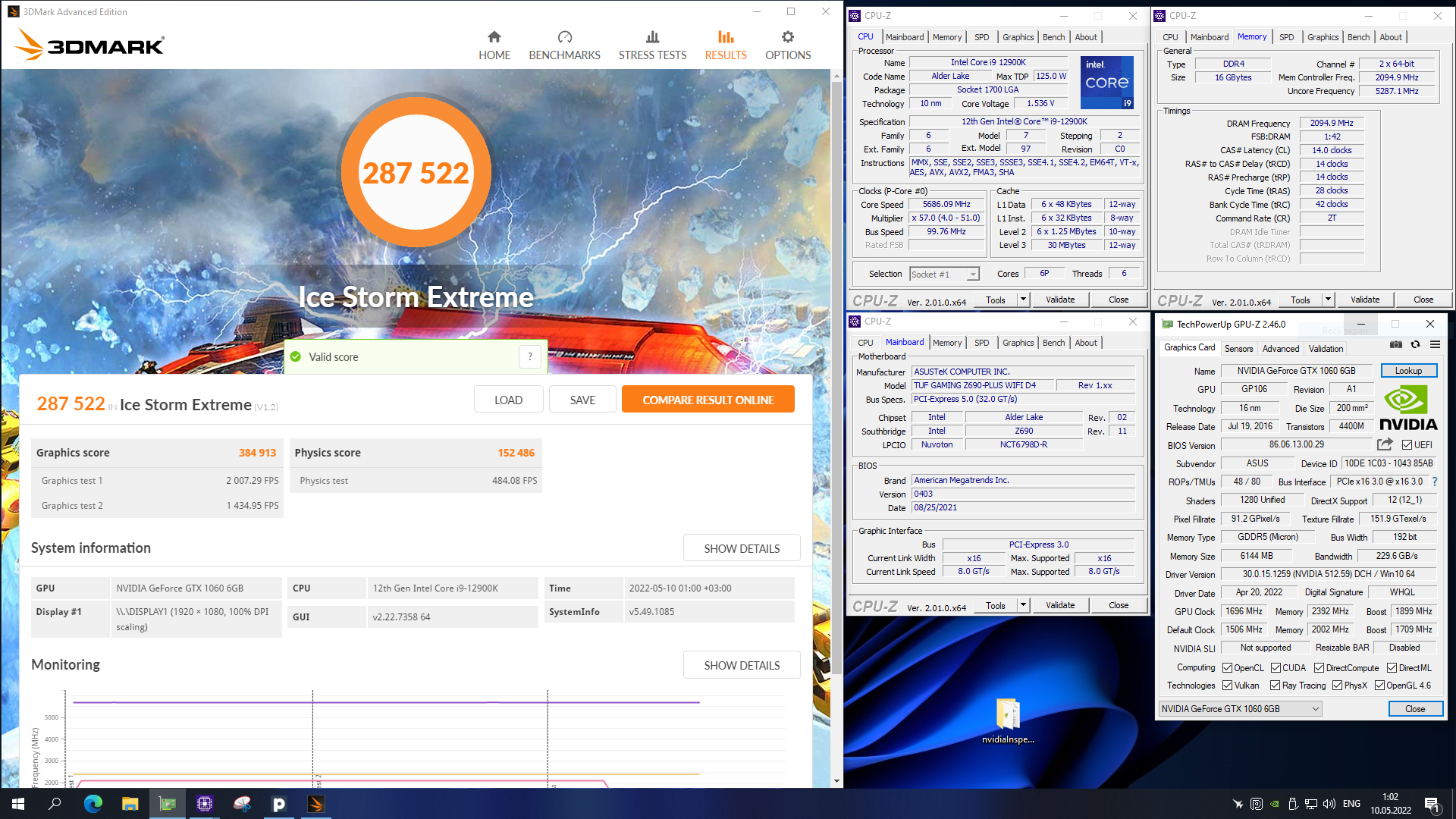Open the Windows Start menu
1456x819 pixels.
click(18, 804)
